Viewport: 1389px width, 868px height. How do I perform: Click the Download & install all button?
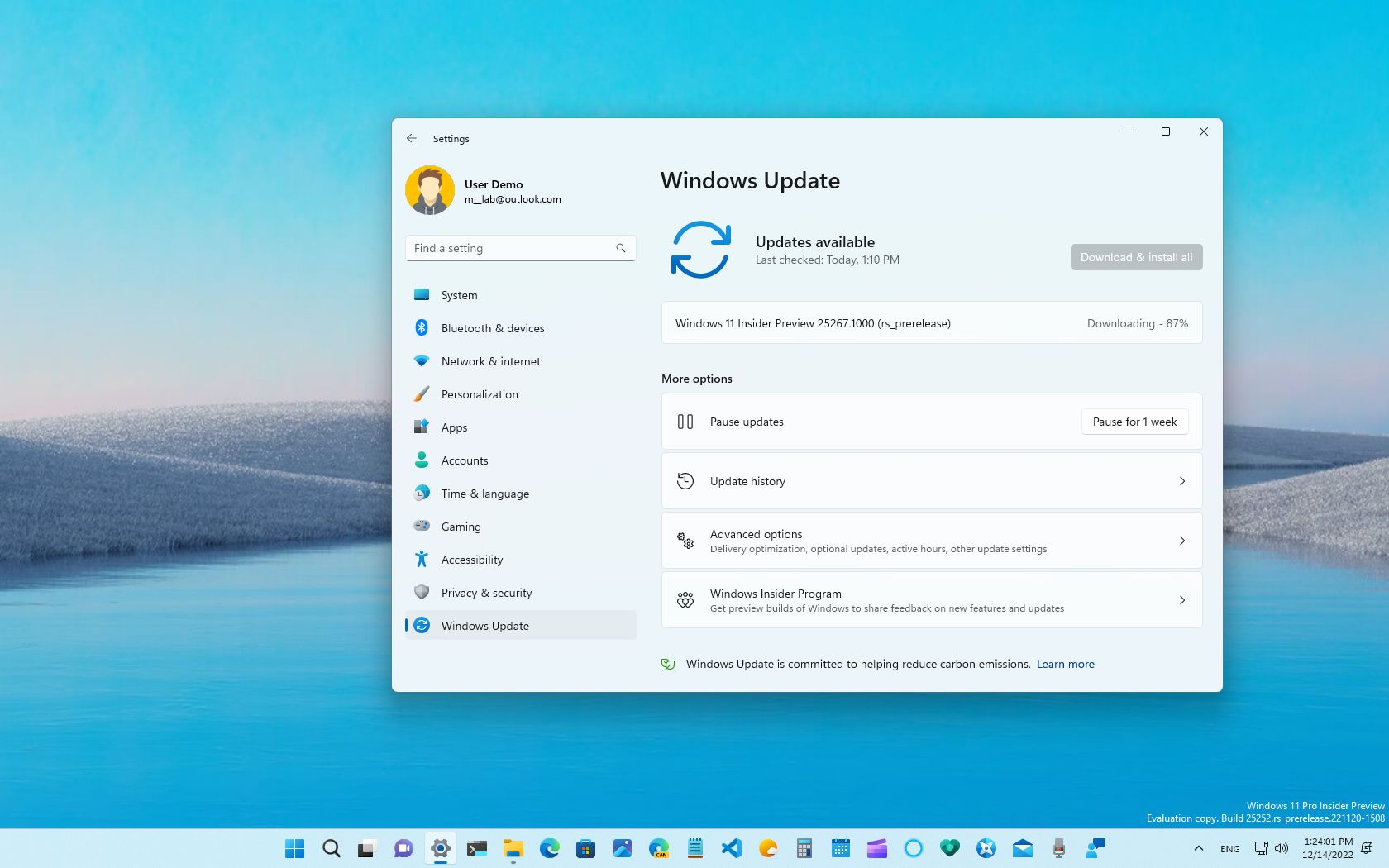pyautogui.click(x=1136, y=257)
